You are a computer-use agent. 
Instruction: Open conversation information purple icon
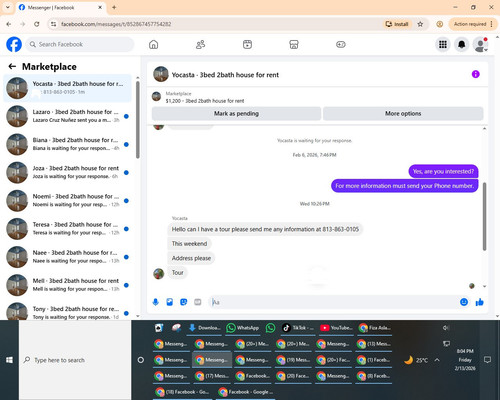[x=476, y=74]
